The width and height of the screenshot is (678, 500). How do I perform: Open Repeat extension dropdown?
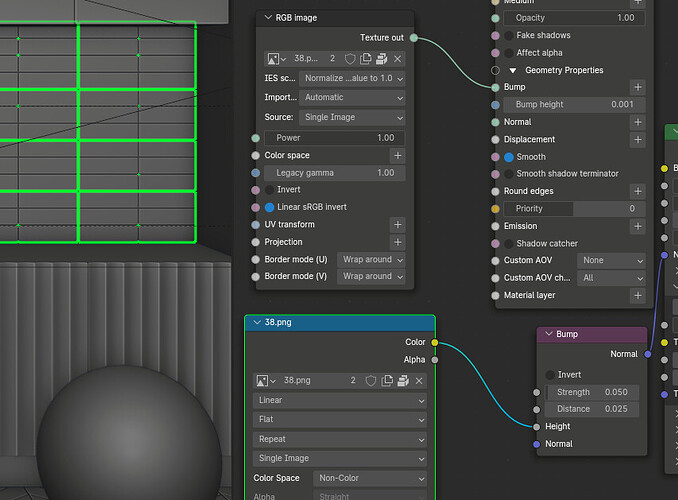click(339, 439)
